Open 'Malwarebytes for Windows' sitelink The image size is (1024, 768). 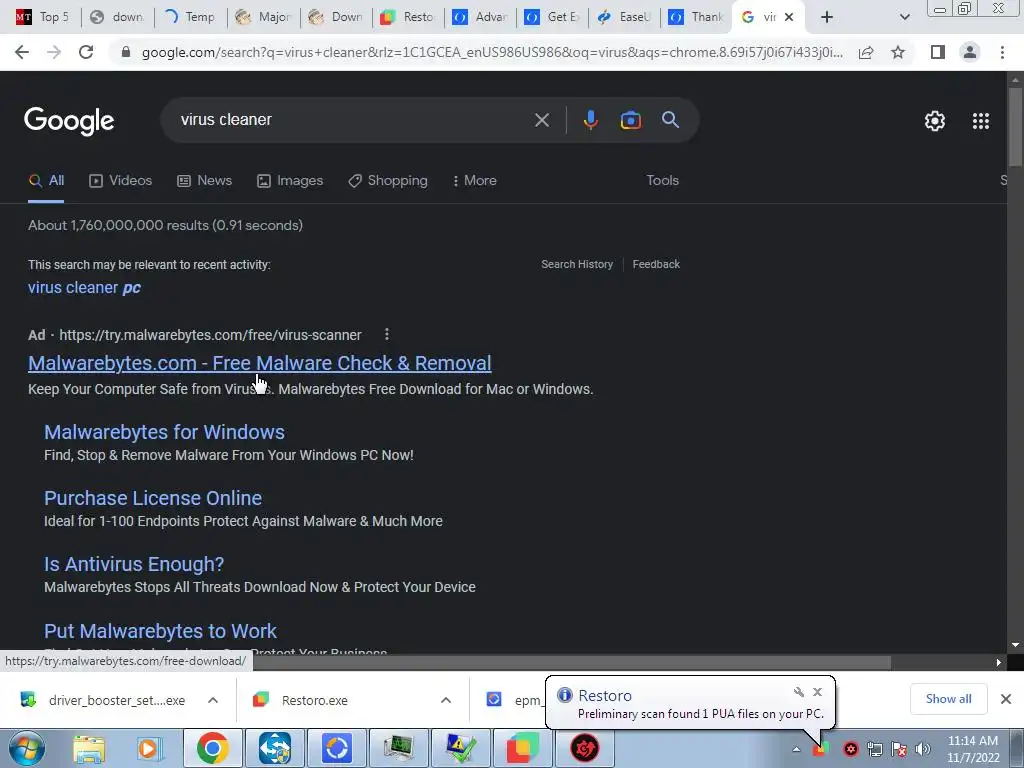164,432
